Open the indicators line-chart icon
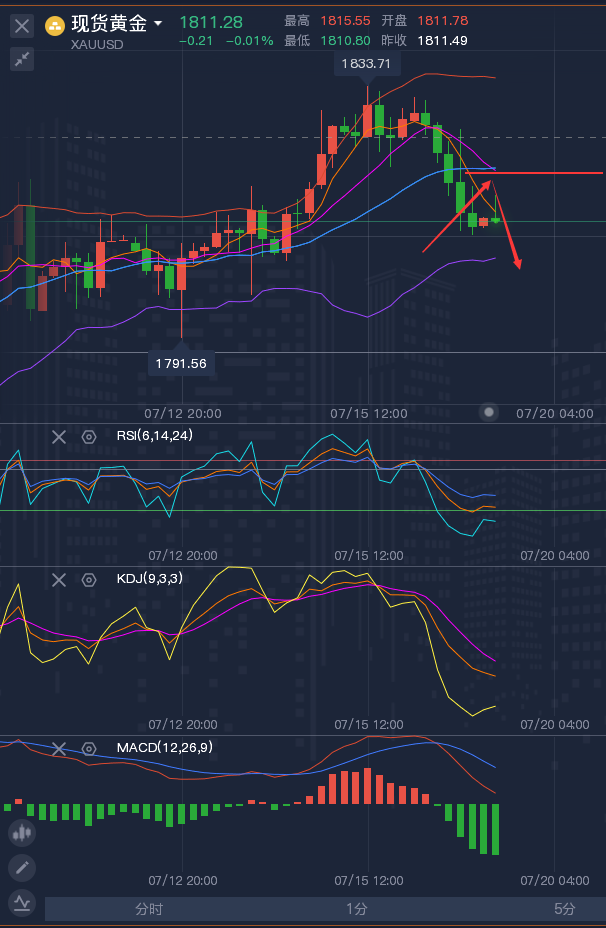This screenshot has height=928, width=606. point(22,903)
